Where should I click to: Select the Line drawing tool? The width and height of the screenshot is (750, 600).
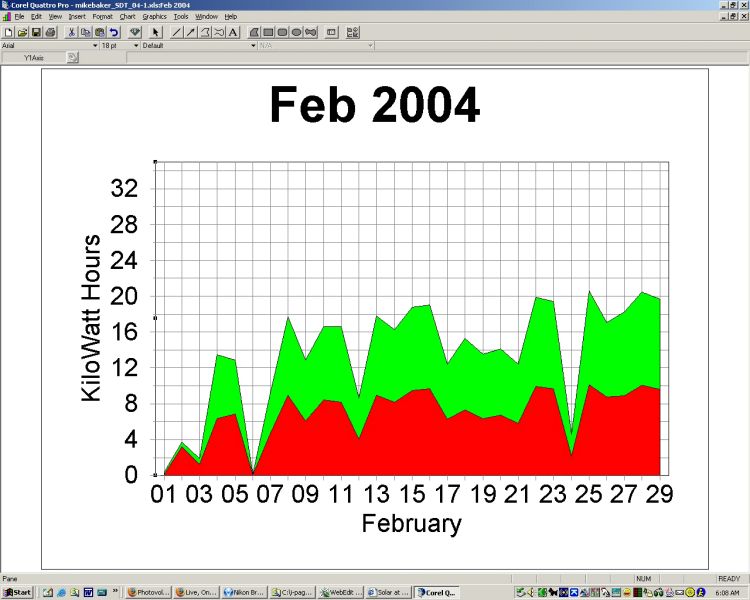[x=177, y=32]
